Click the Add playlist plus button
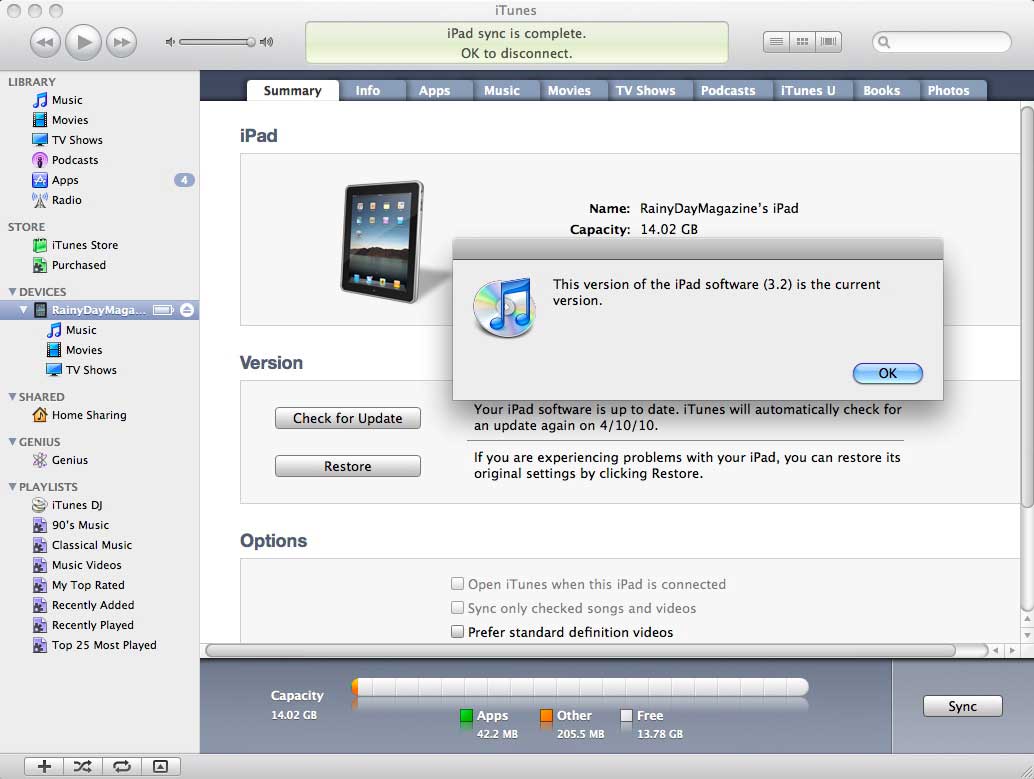 pos(44,766)
